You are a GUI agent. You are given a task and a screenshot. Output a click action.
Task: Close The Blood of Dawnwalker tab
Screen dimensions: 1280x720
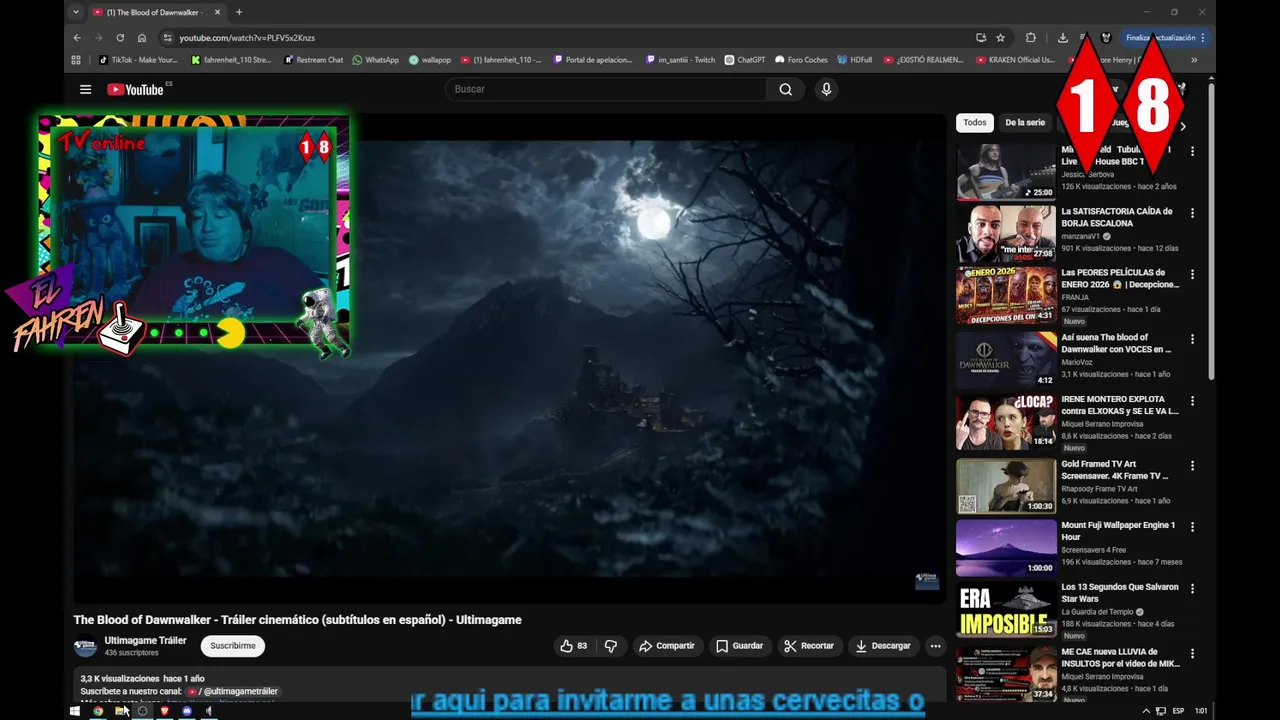[x=217, y=12]
